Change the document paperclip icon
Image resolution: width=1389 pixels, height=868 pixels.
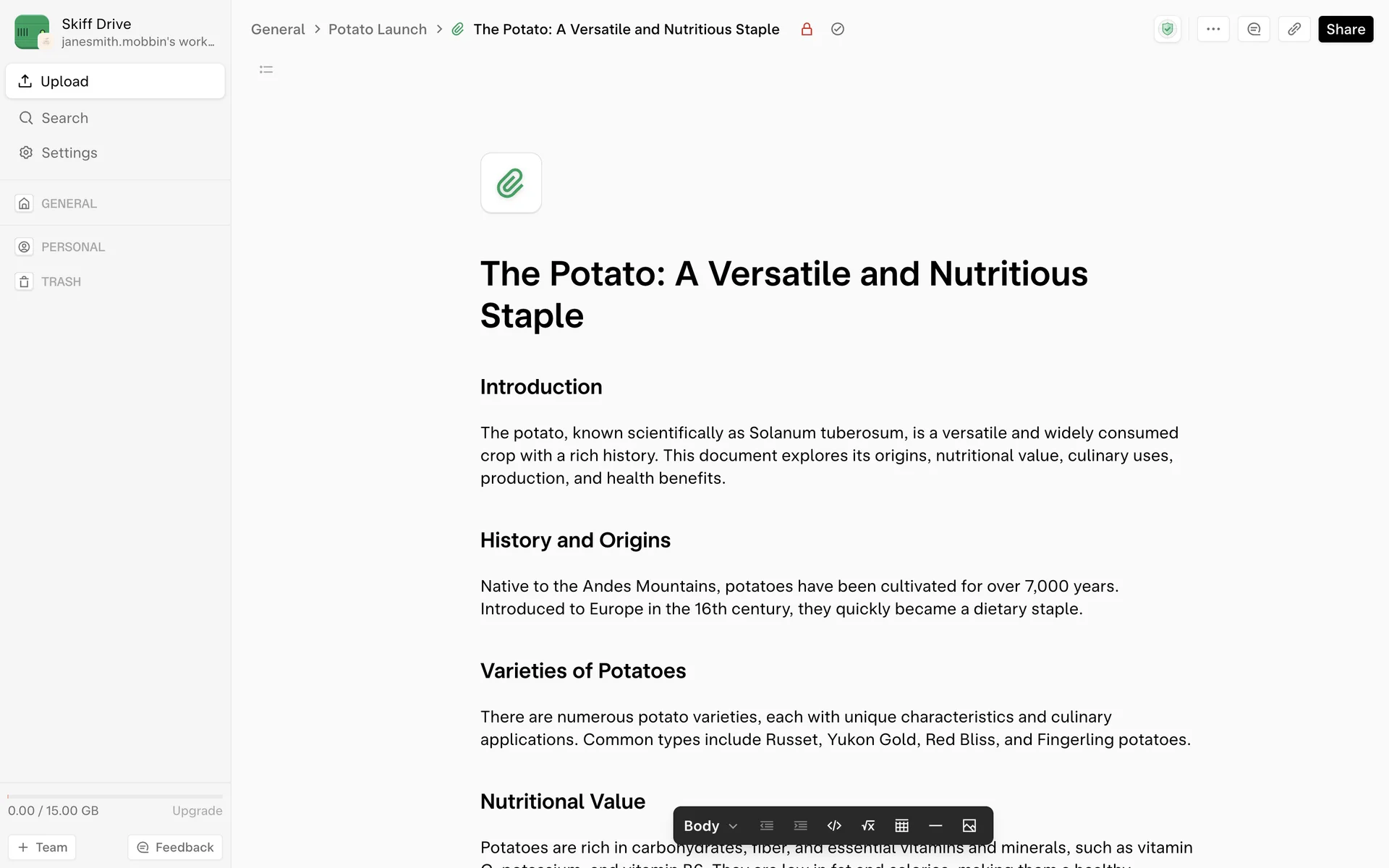pos(511,183)
